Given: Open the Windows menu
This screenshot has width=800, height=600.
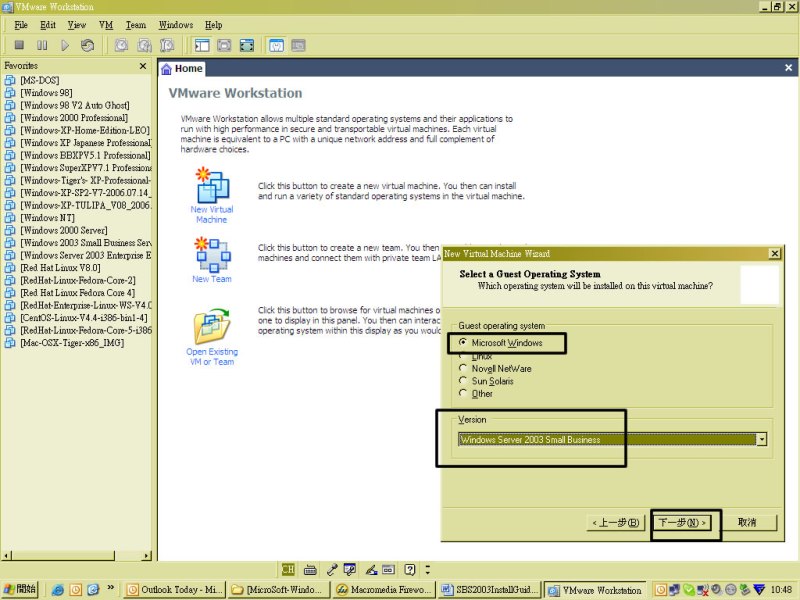Looking at the screenshot, I should point(176,25).
